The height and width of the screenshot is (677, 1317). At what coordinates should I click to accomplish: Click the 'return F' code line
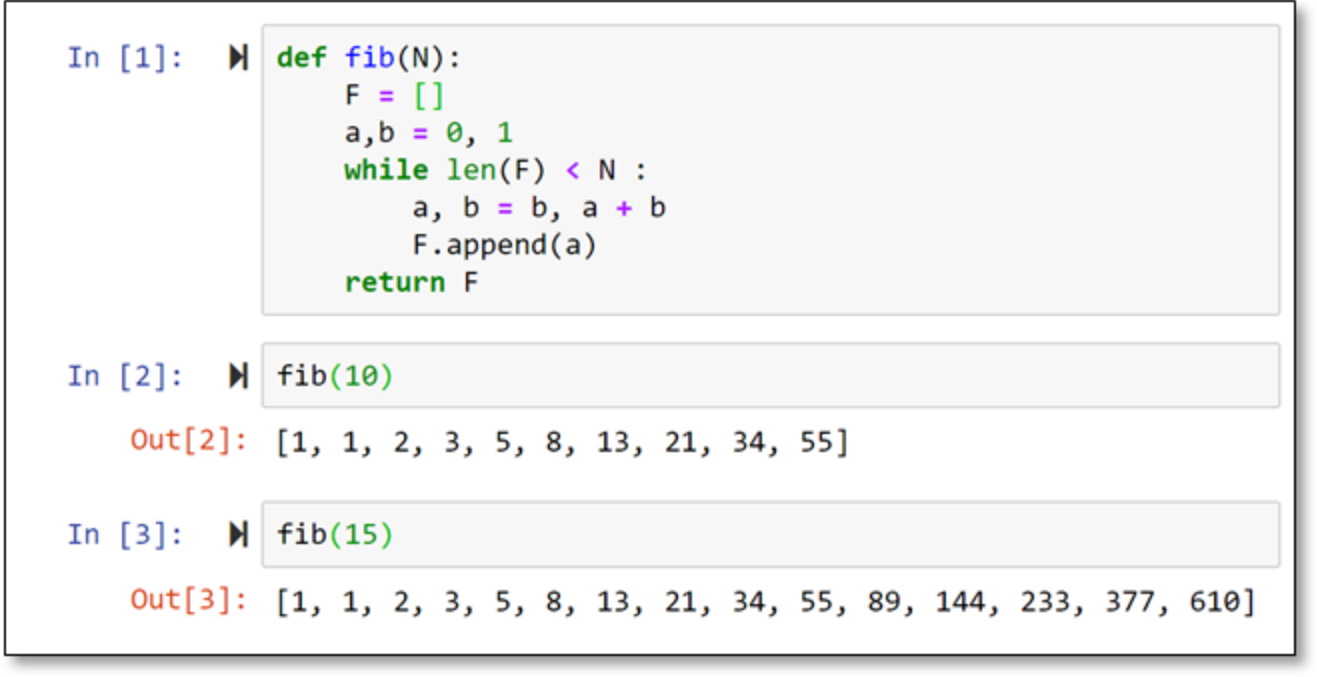pyautogui.click(x=411, y=283)
